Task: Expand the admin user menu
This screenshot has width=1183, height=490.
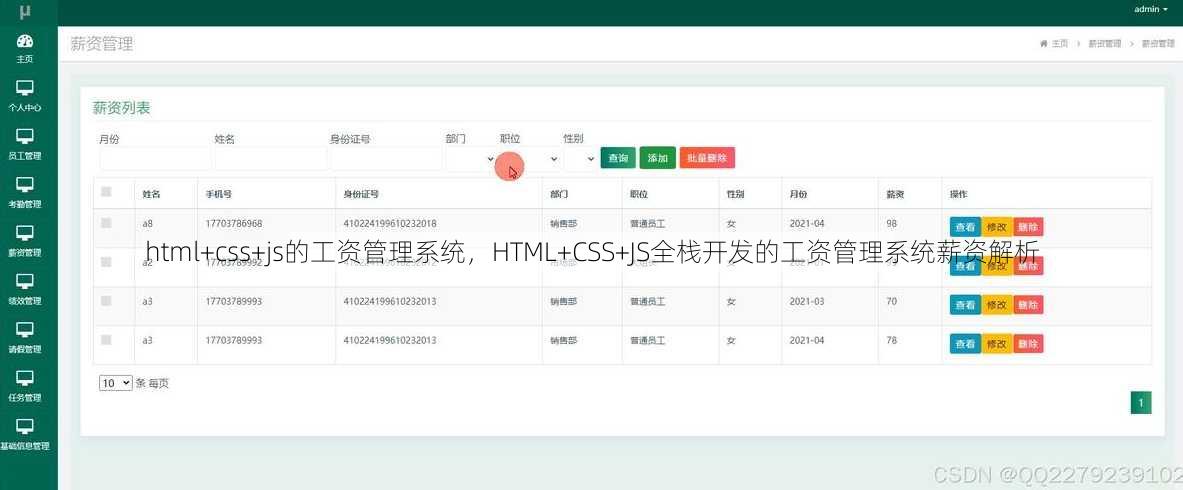Action: [1151, 9]
